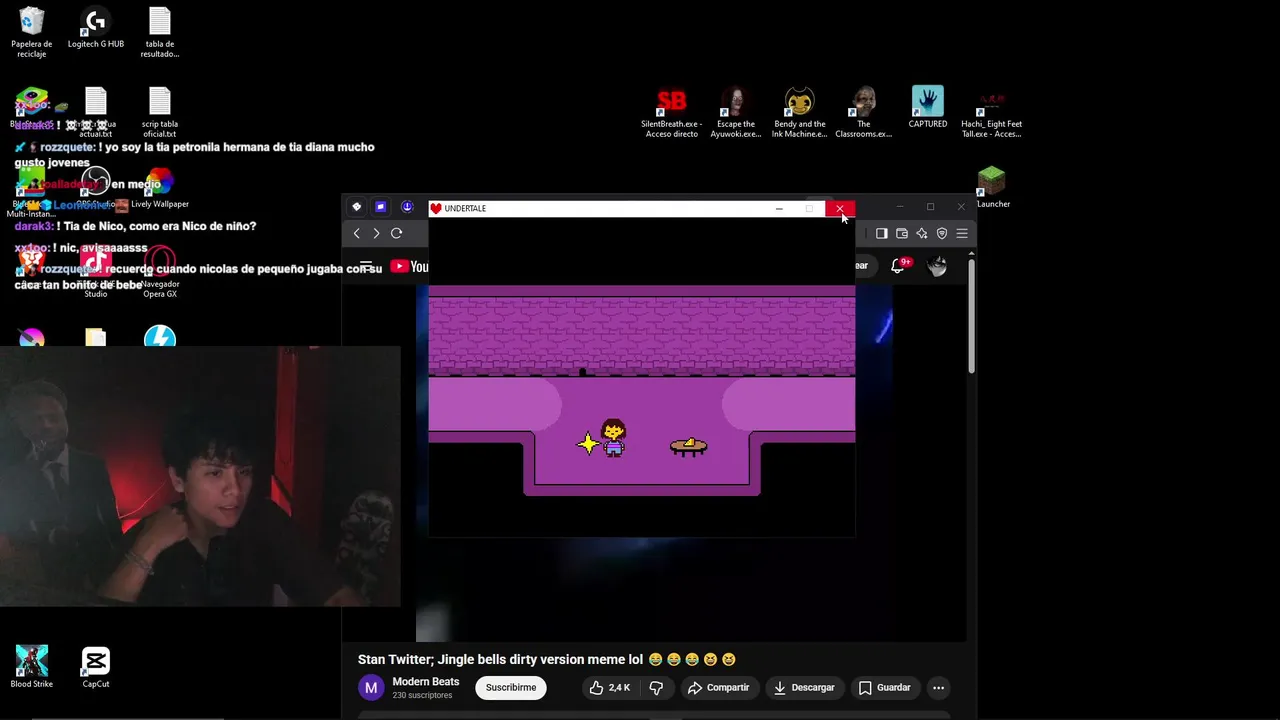The image size is (1280, 720).
Task: Open the Modern Beats channel link
Action: click(x=426, y=682)
